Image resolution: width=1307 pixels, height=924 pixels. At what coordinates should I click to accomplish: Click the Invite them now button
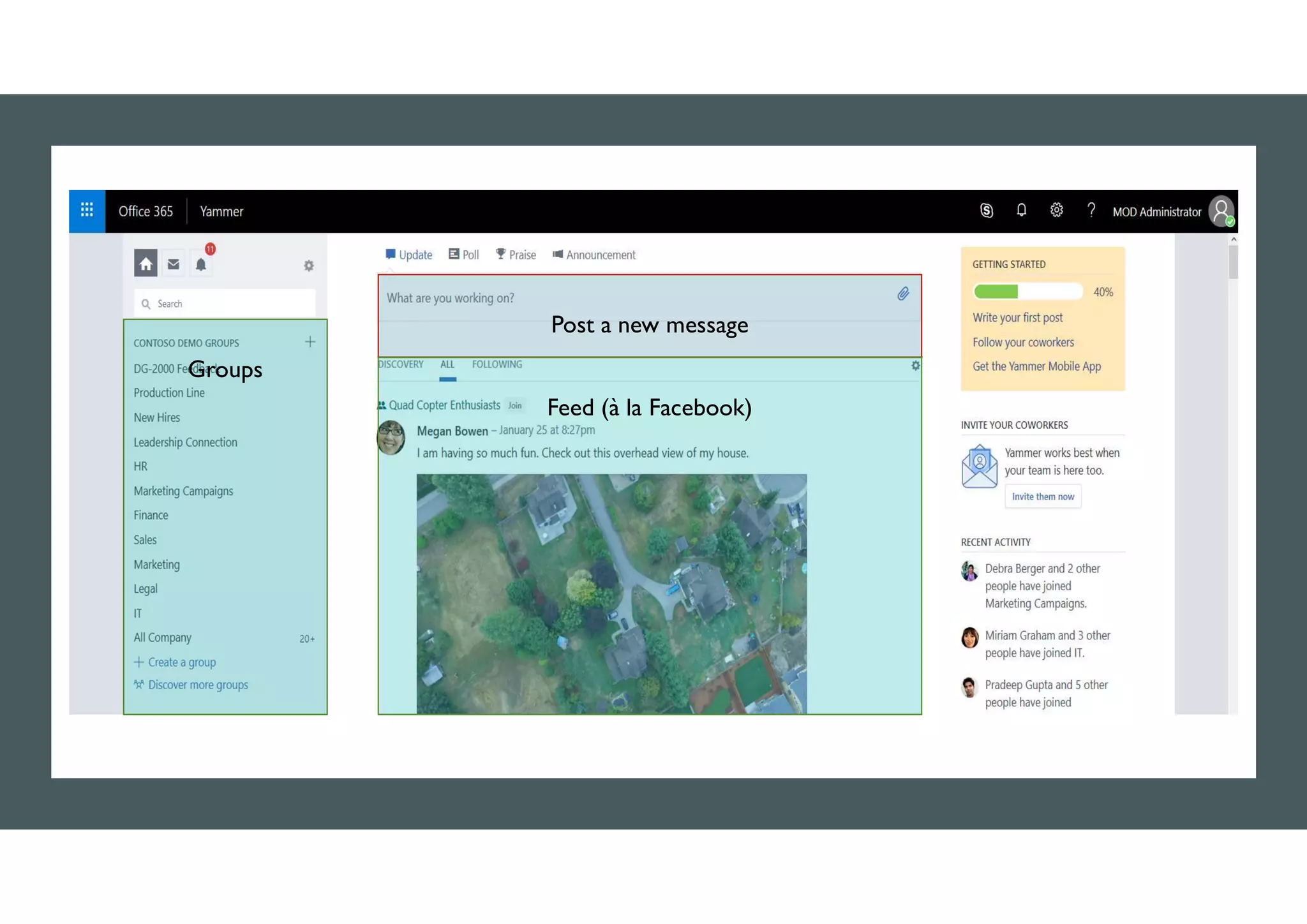[x=1043, y=496]
